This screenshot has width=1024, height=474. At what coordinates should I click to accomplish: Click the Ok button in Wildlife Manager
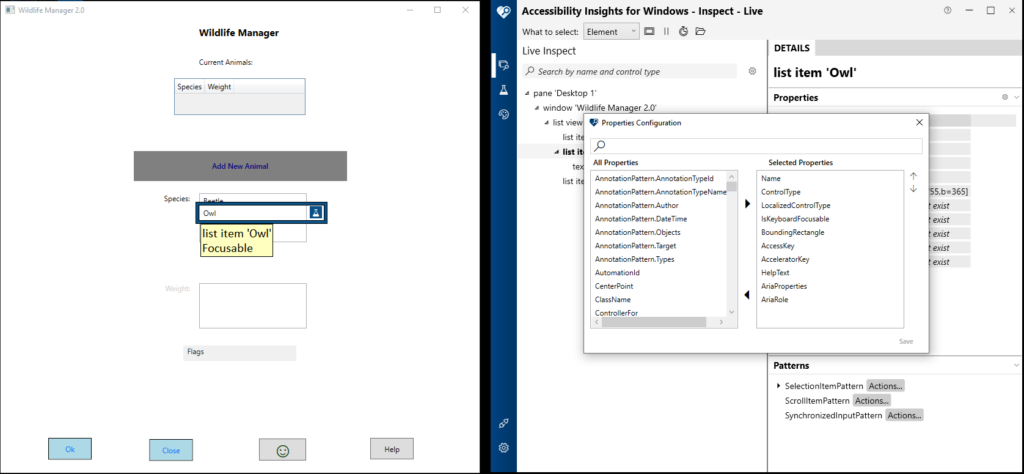point(70,449)
